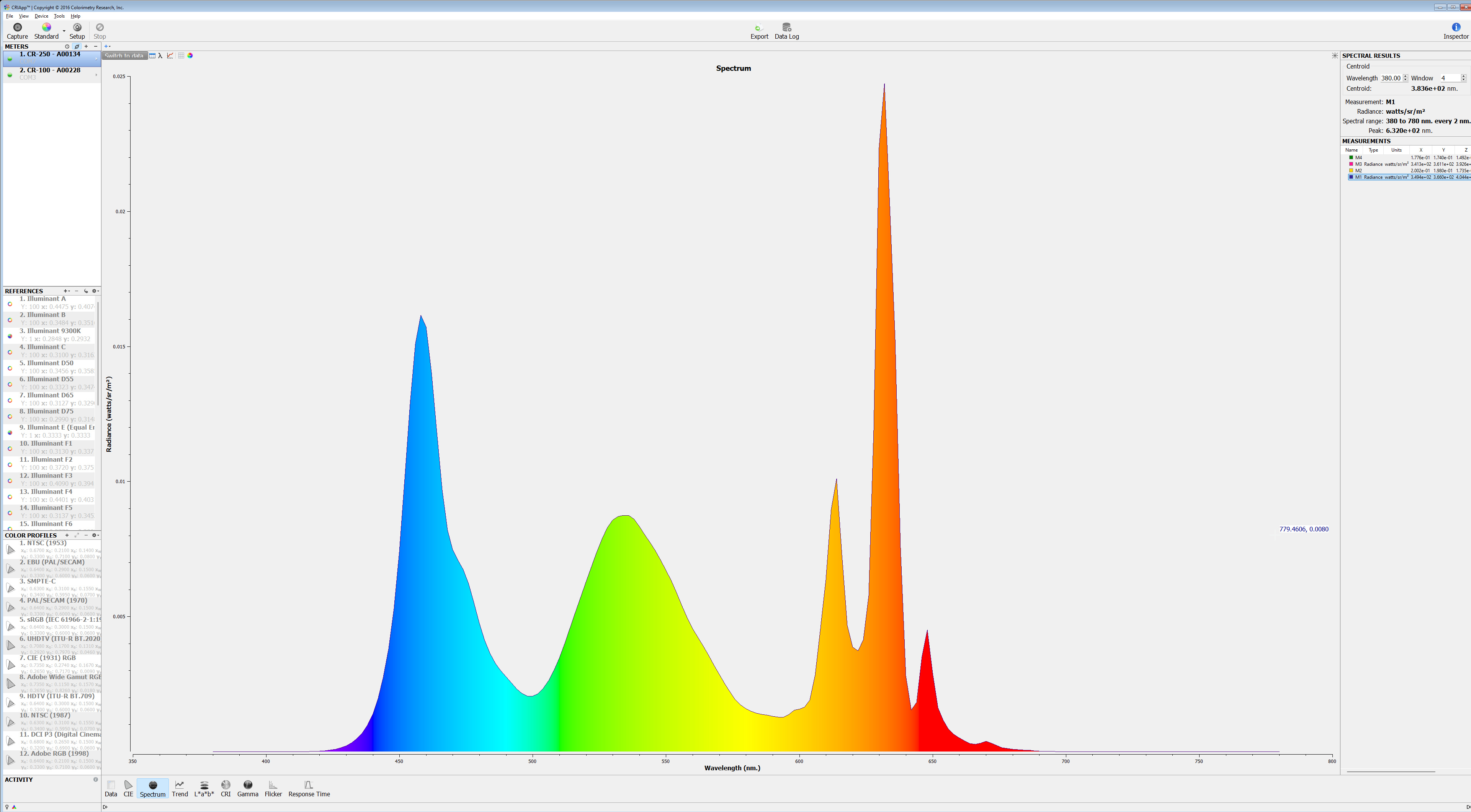Open the Tools menu
1471x812 pixels.
point(59,16)
